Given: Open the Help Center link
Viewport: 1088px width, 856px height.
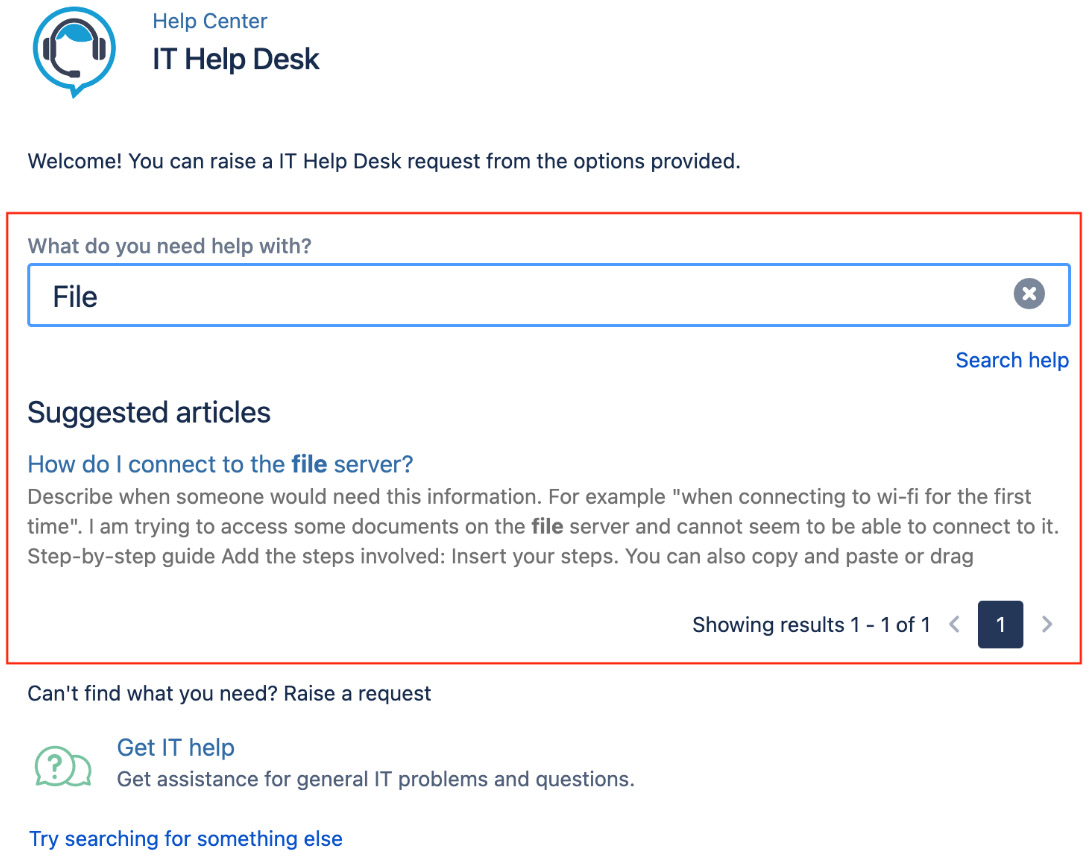Looking at the screenshot, I should point(210,21).
